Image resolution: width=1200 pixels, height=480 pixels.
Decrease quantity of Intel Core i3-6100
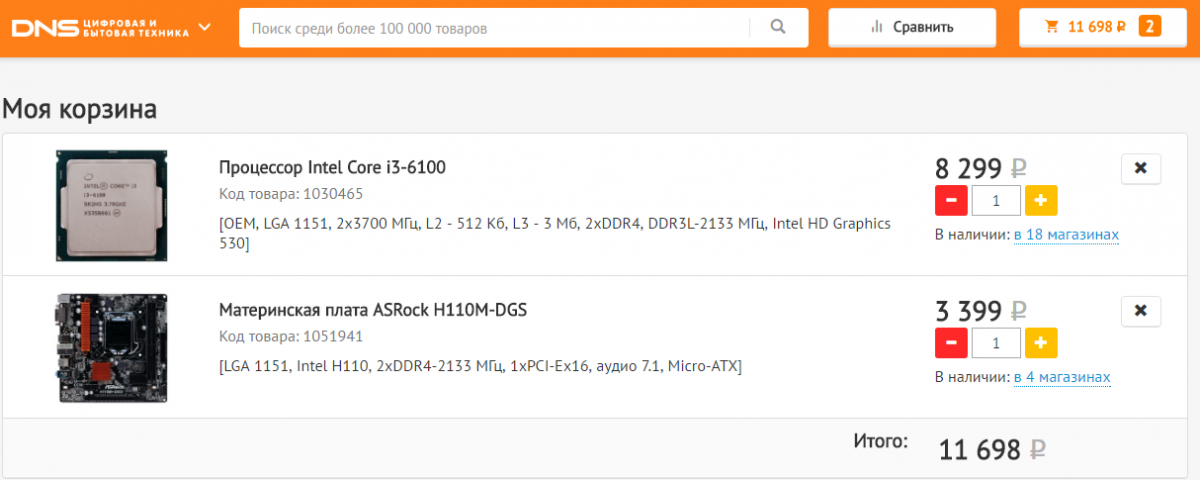pos(950,200)
